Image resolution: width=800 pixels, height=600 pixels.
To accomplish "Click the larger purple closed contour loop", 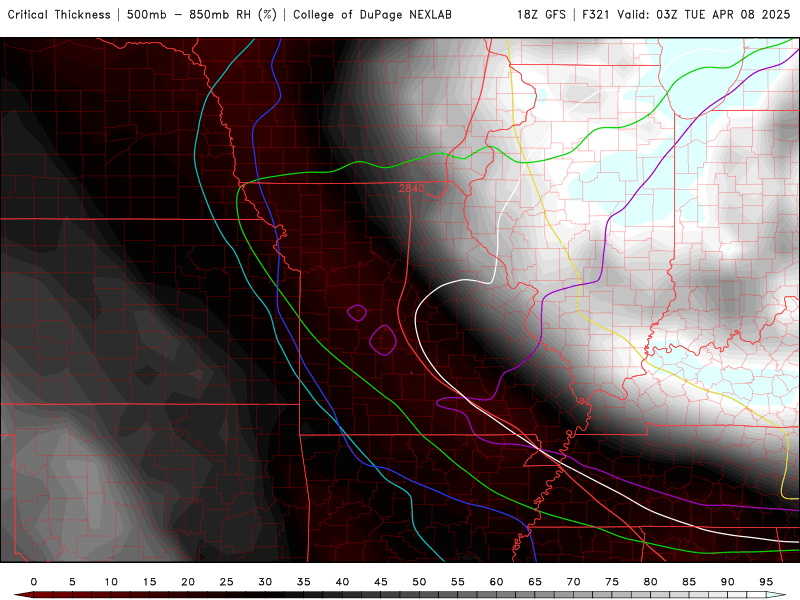I will click(x=383, y=340).
